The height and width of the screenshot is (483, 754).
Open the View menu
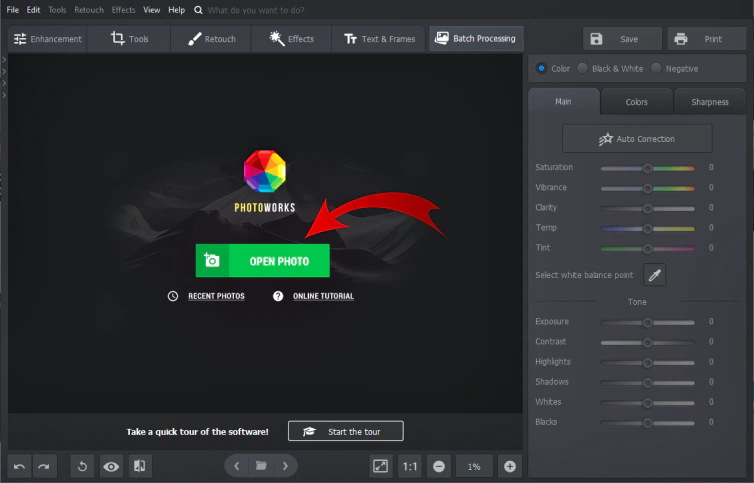pyautogui.click(x=151, y=10)
